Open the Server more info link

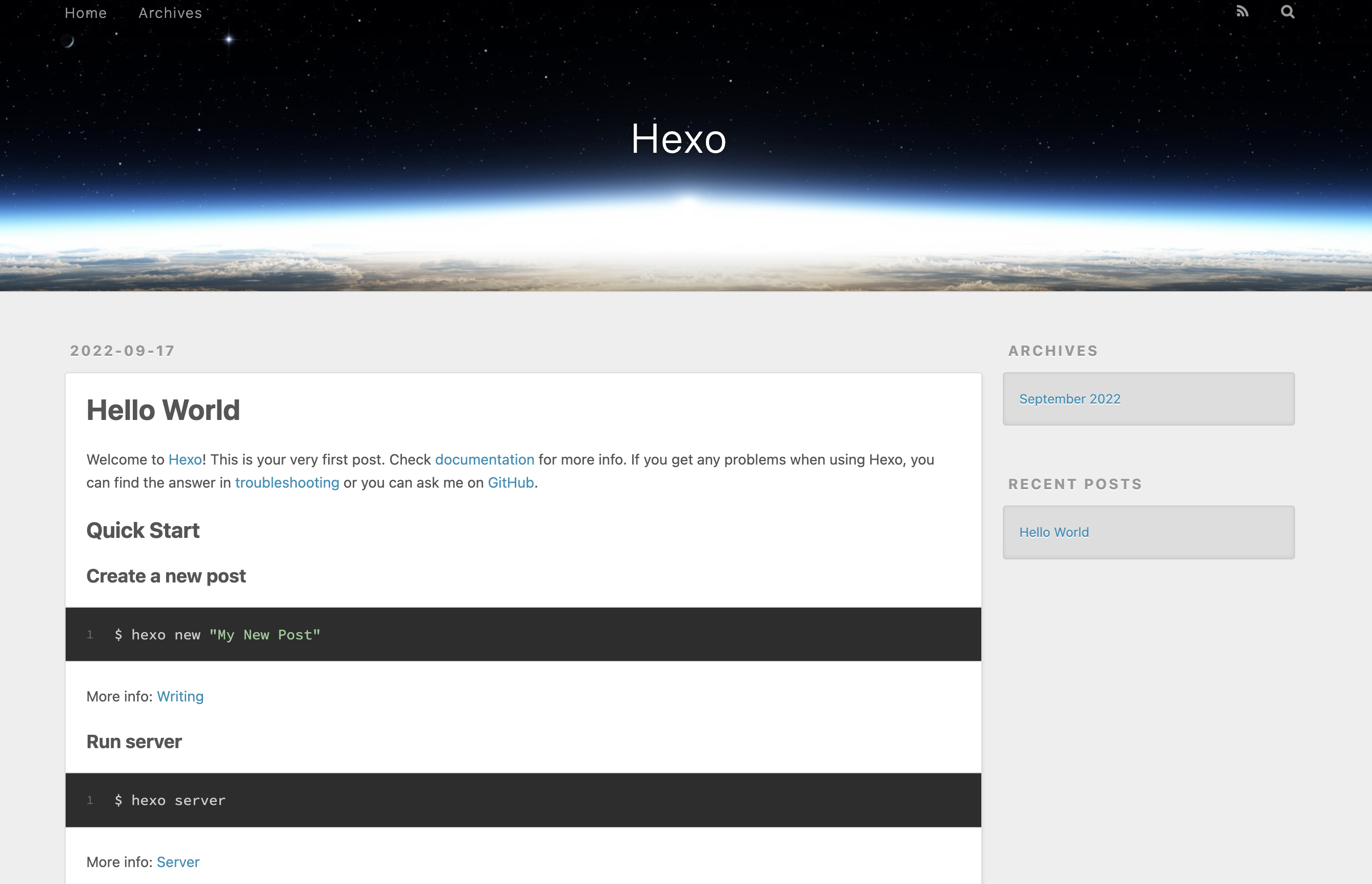(178, 862)
